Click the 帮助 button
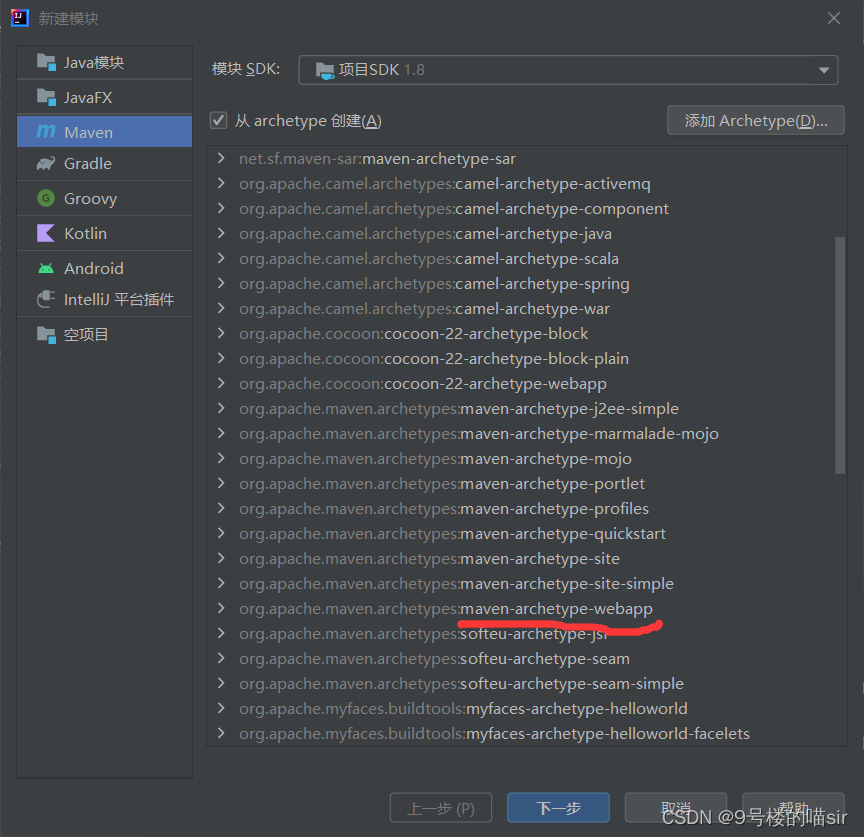This screenshot has height=837, width=864. tap(793, 807)
